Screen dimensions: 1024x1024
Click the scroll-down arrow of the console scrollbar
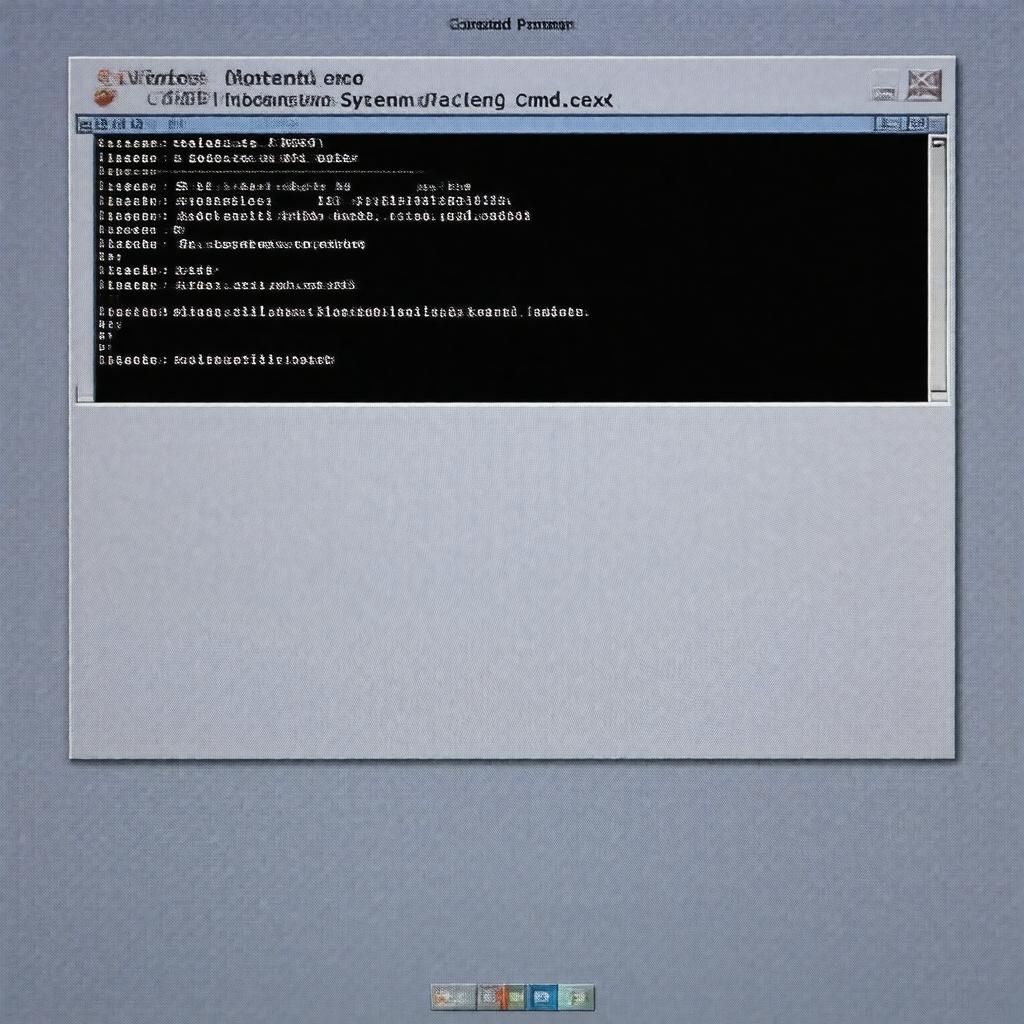point(938,393)
